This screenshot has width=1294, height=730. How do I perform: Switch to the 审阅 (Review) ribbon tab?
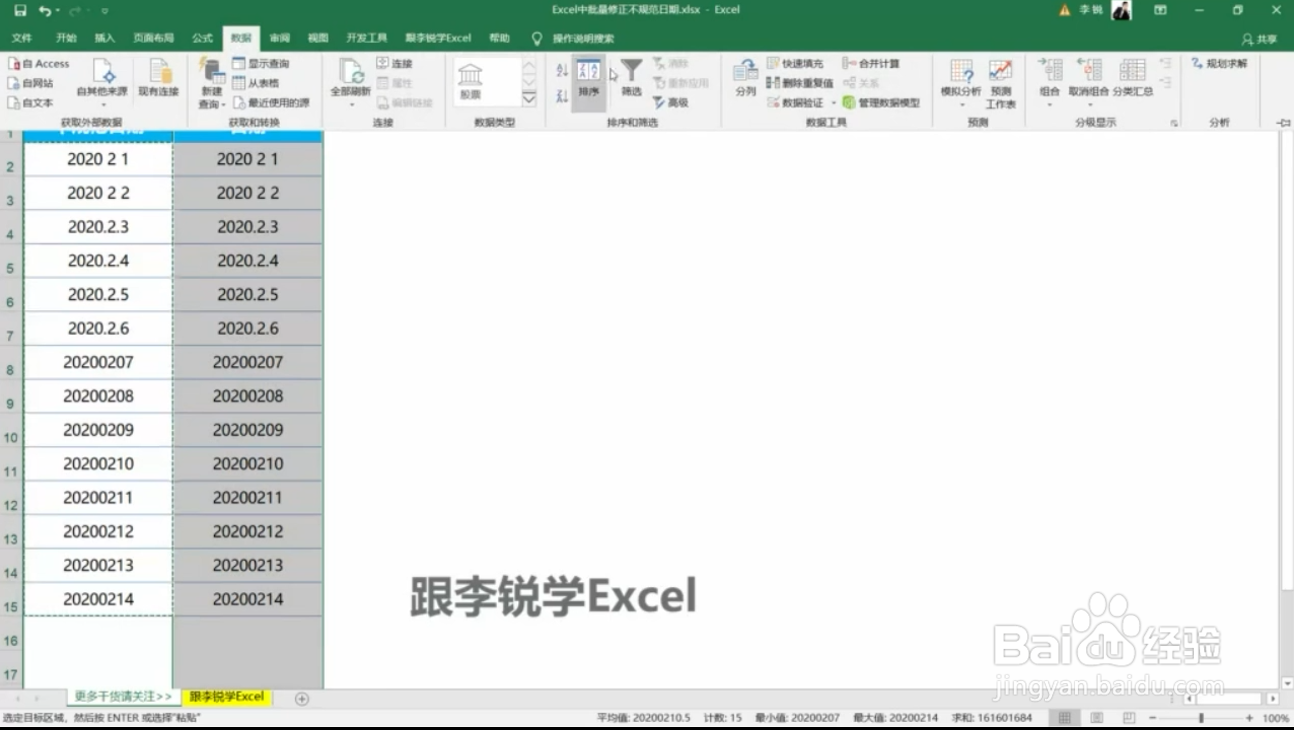point(280,38)
